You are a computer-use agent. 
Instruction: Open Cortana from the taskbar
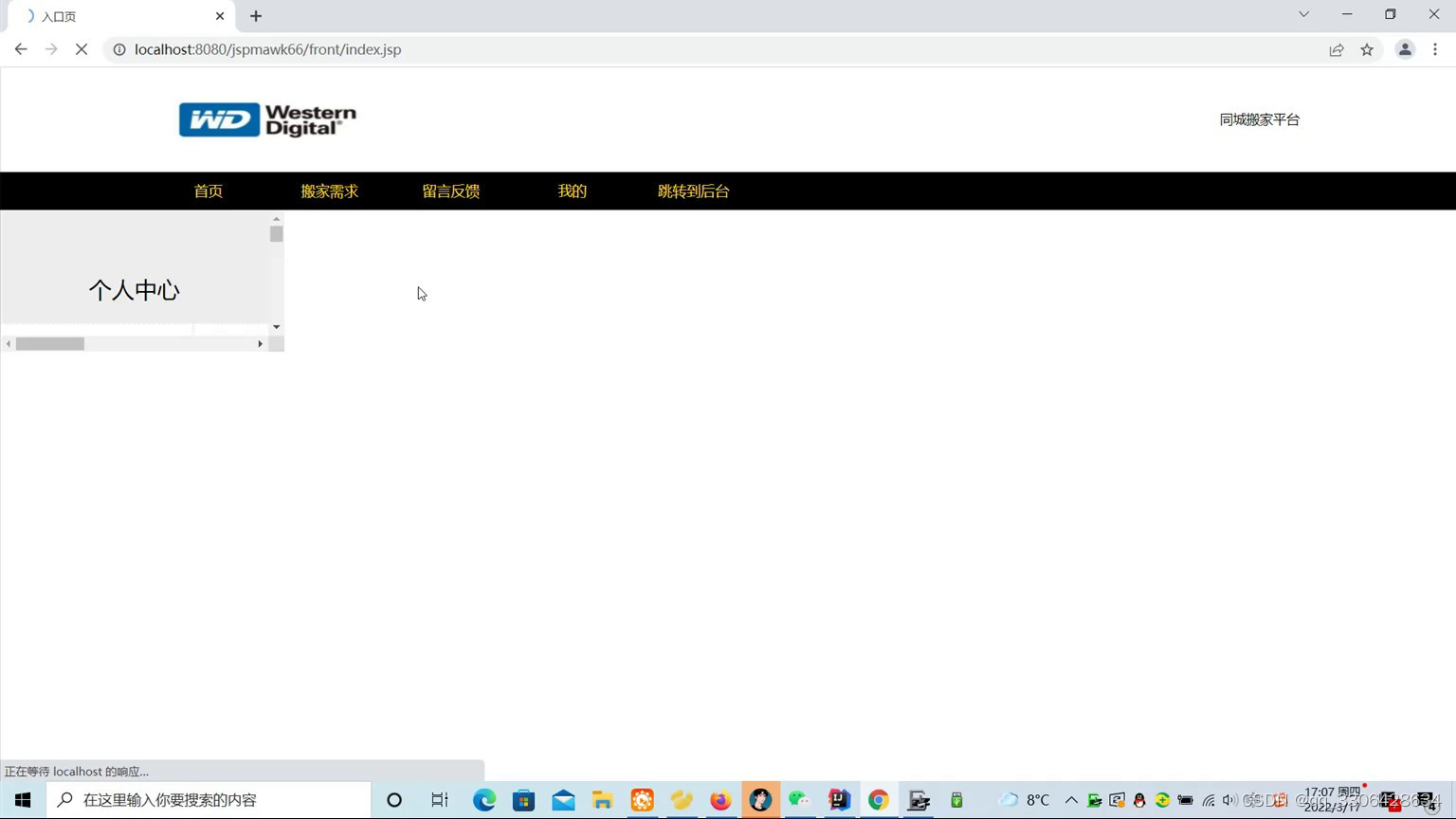pyautogui.click(x=394, y=800)
